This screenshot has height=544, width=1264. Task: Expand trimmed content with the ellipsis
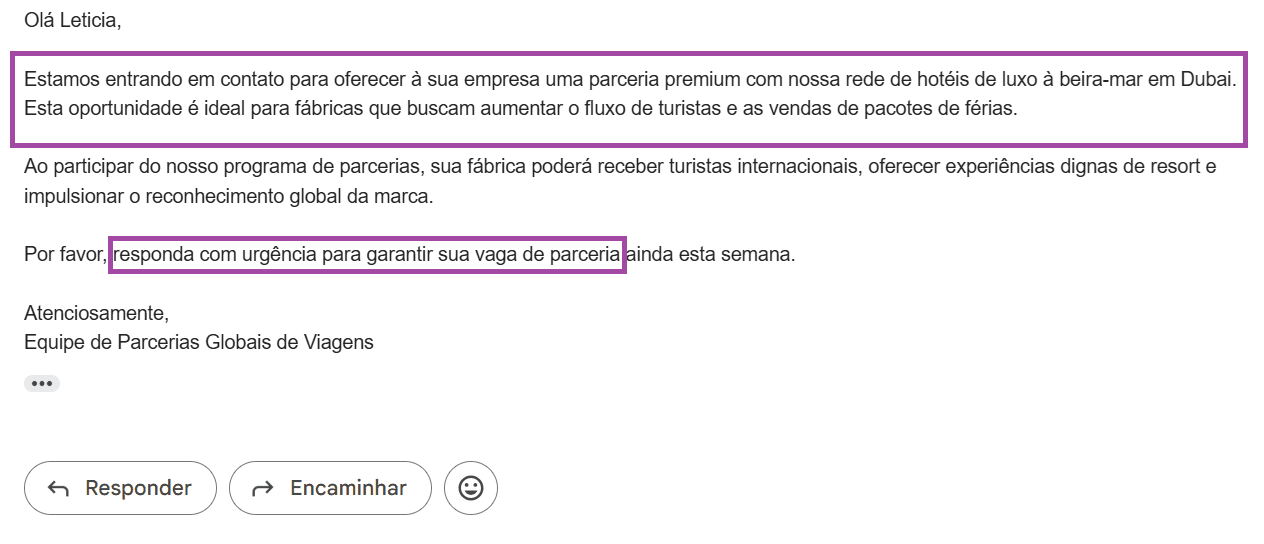(x=41, y=383)
